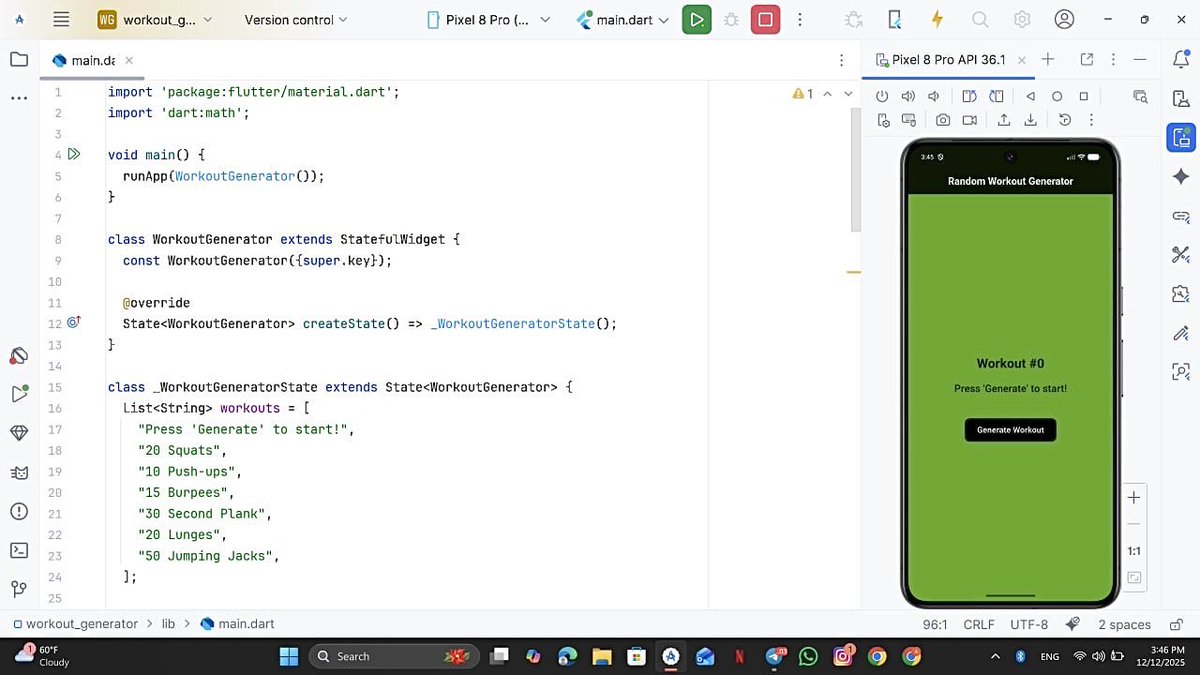Raise the emulator volume
This screenshot has height=675, width=1200.
tap(908, 96)
